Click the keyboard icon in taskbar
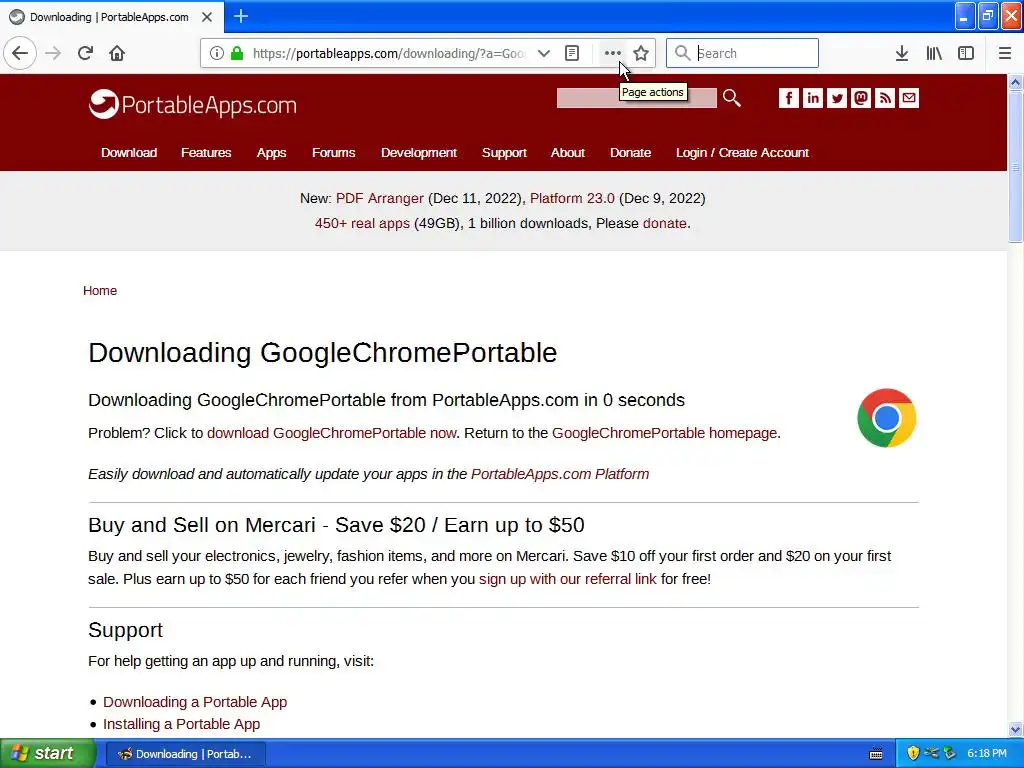The width and height of the screenshot is (1024, 768). (876, 754)
